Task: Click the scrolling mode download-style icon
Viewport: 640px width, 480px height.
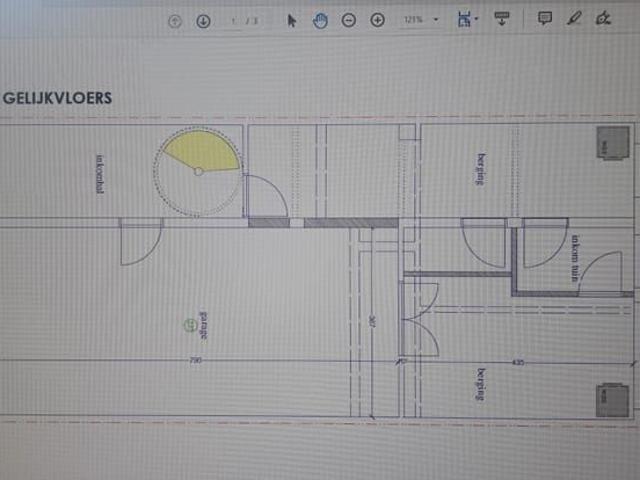Action: pos(502,18)
